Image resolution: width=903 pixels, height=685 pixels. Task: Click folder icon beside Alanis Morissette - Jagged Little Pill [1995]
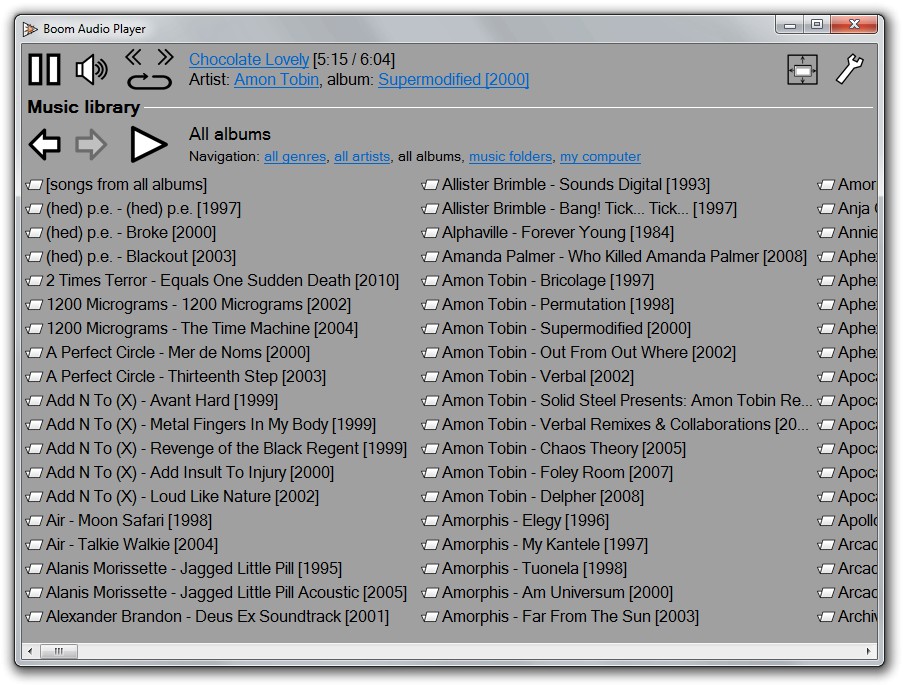(35, 569)
